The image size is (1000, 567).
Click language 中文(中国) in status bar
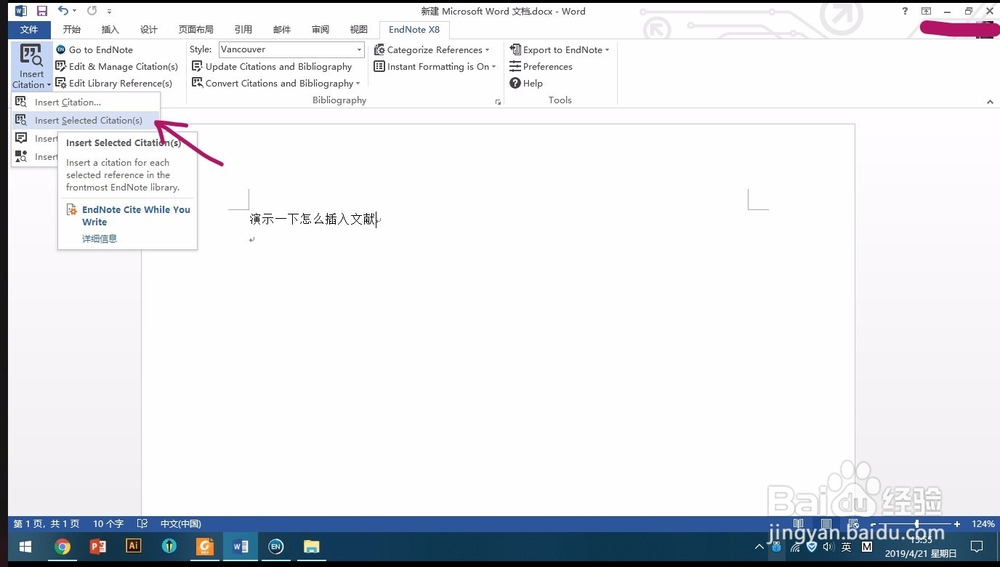point(180,524)
